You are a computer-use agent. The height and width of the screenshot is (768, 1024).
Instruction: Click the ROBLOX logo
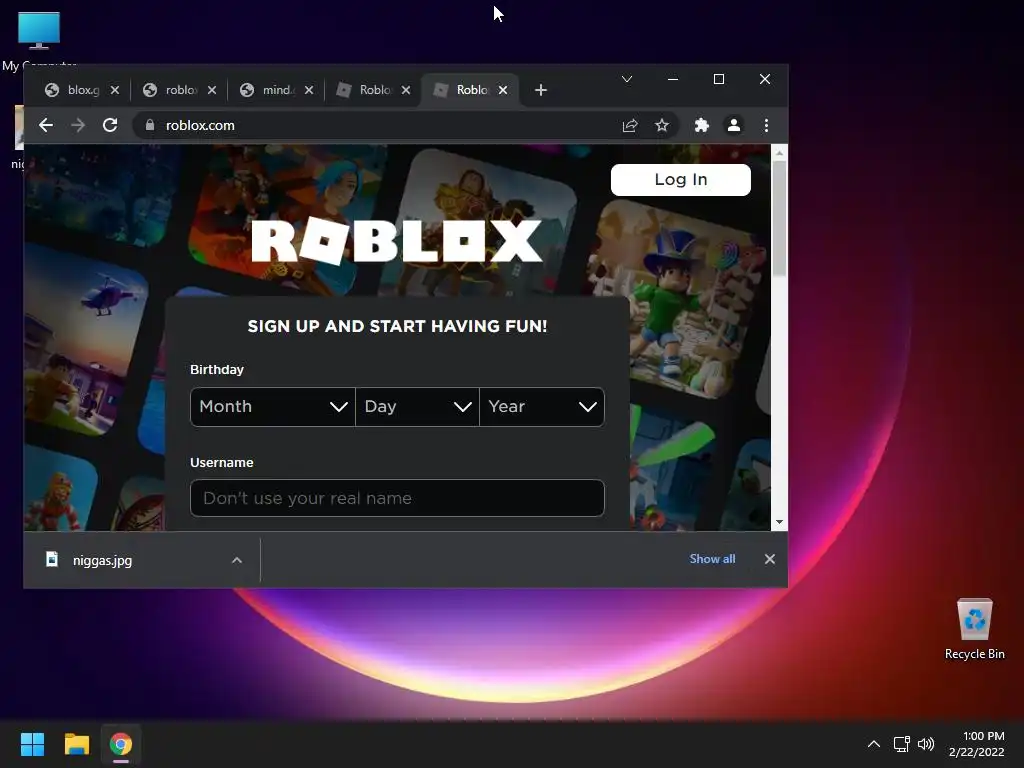coord(396,241)
